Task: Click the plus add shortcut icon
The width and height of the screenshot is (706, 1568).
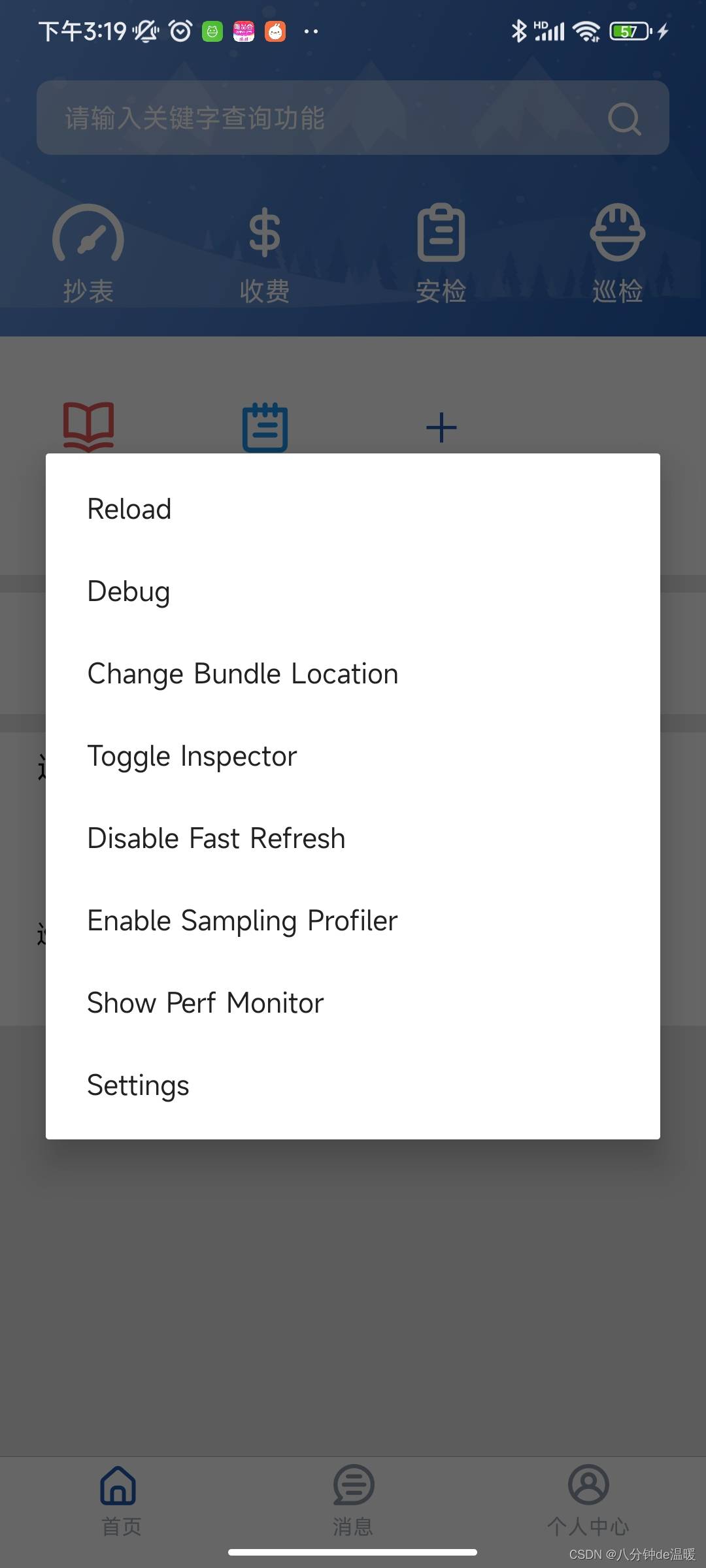Action: 441,427
